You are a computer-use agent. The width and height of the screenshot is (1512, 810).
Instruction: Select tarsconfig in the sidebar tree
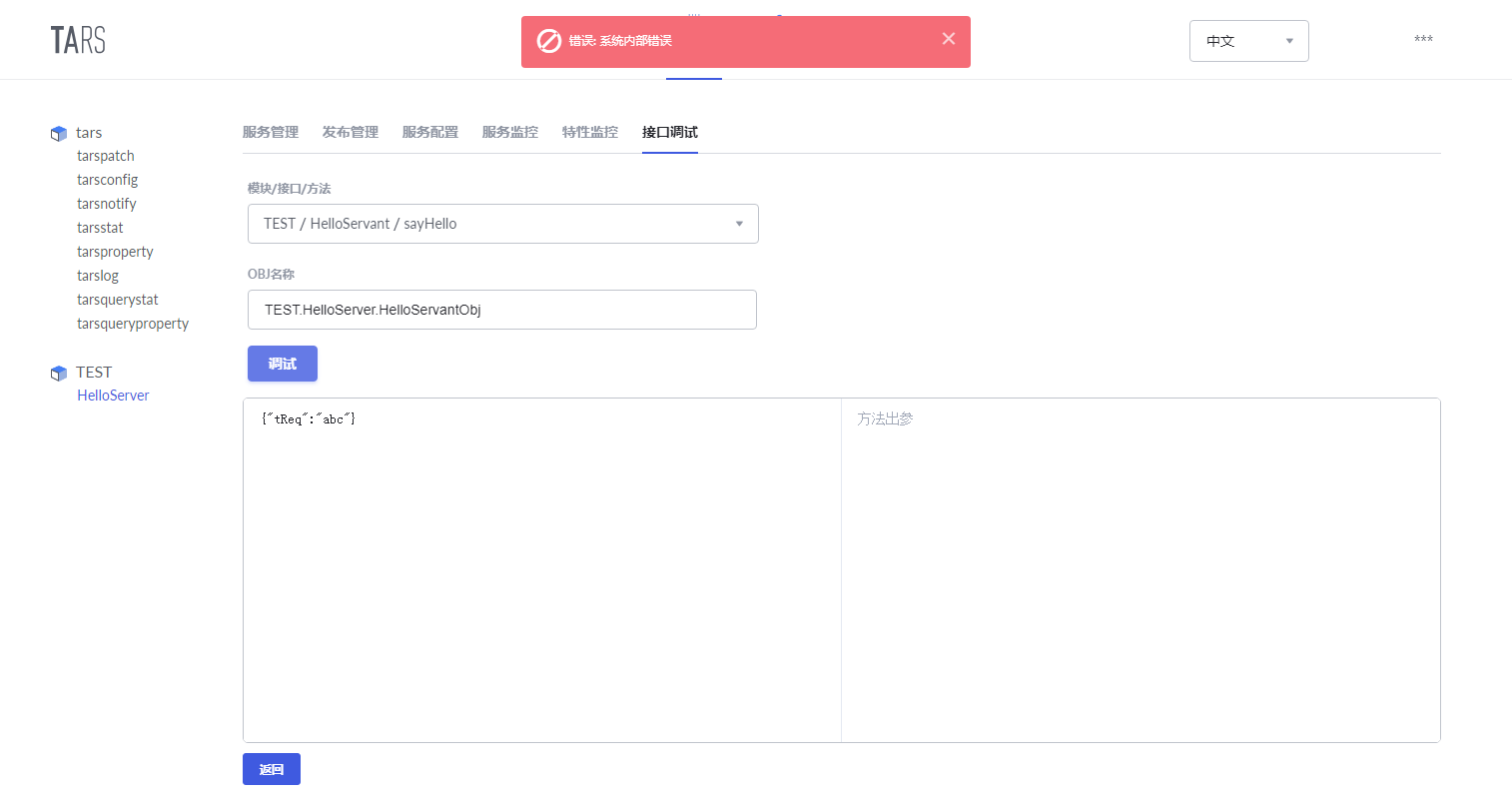pyautogui.click(x=107, y=179)
